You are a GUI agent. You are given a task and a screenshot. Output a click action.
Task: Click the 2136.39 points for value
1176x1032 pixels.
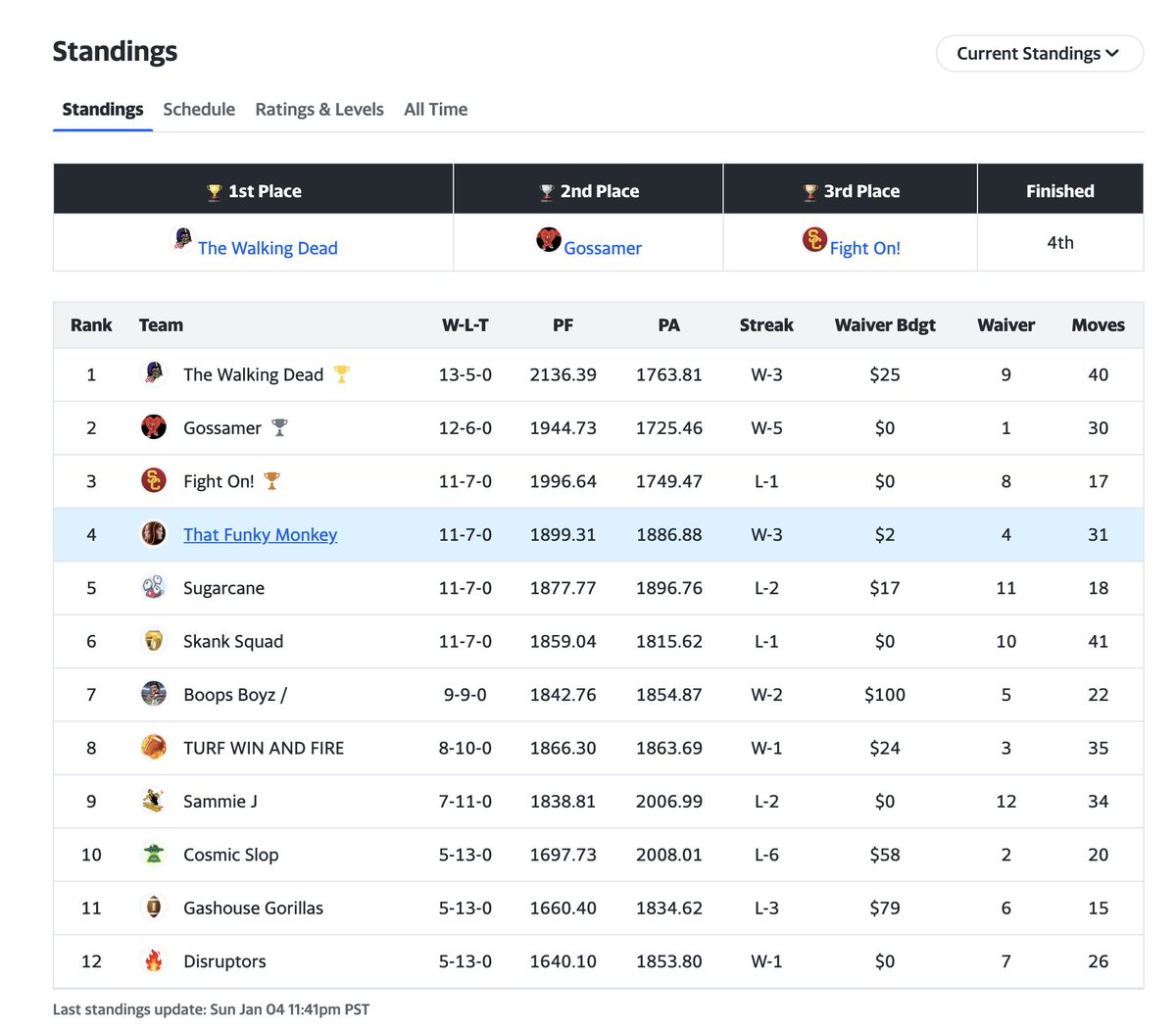coord(563,374)
